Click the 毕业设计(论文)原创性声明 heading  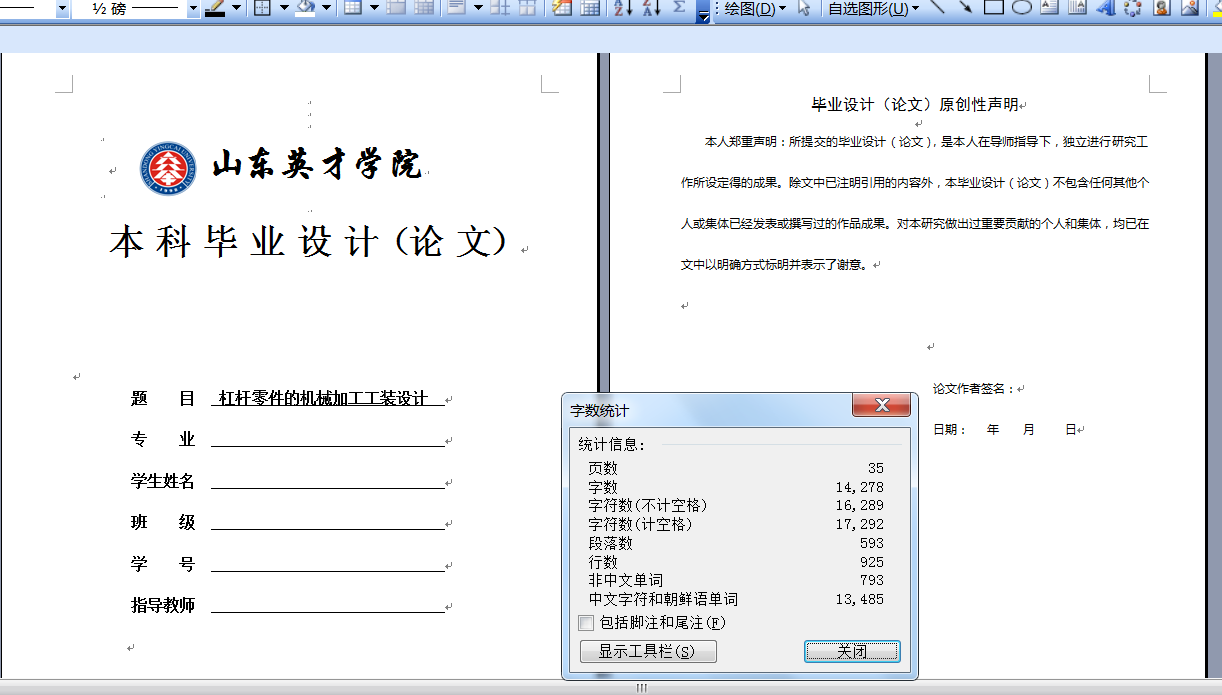coord(914,104)
